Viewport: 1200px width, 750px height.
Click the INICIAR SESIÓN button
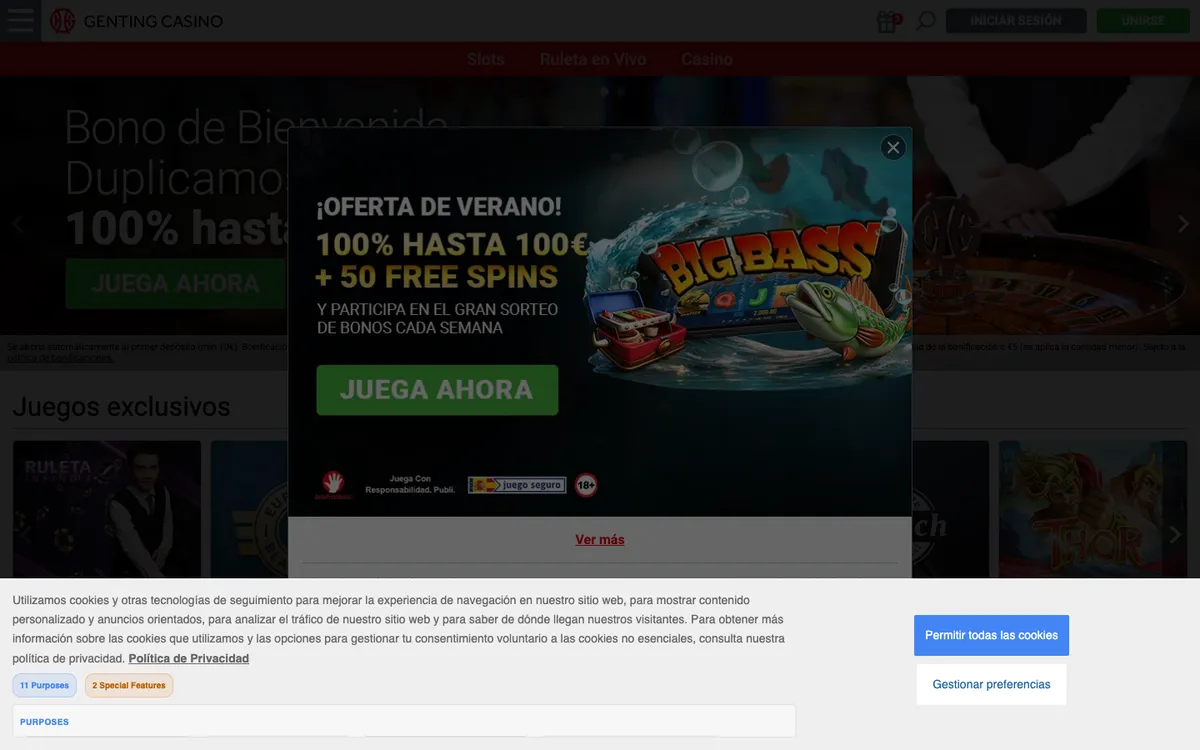[1016, 21]
